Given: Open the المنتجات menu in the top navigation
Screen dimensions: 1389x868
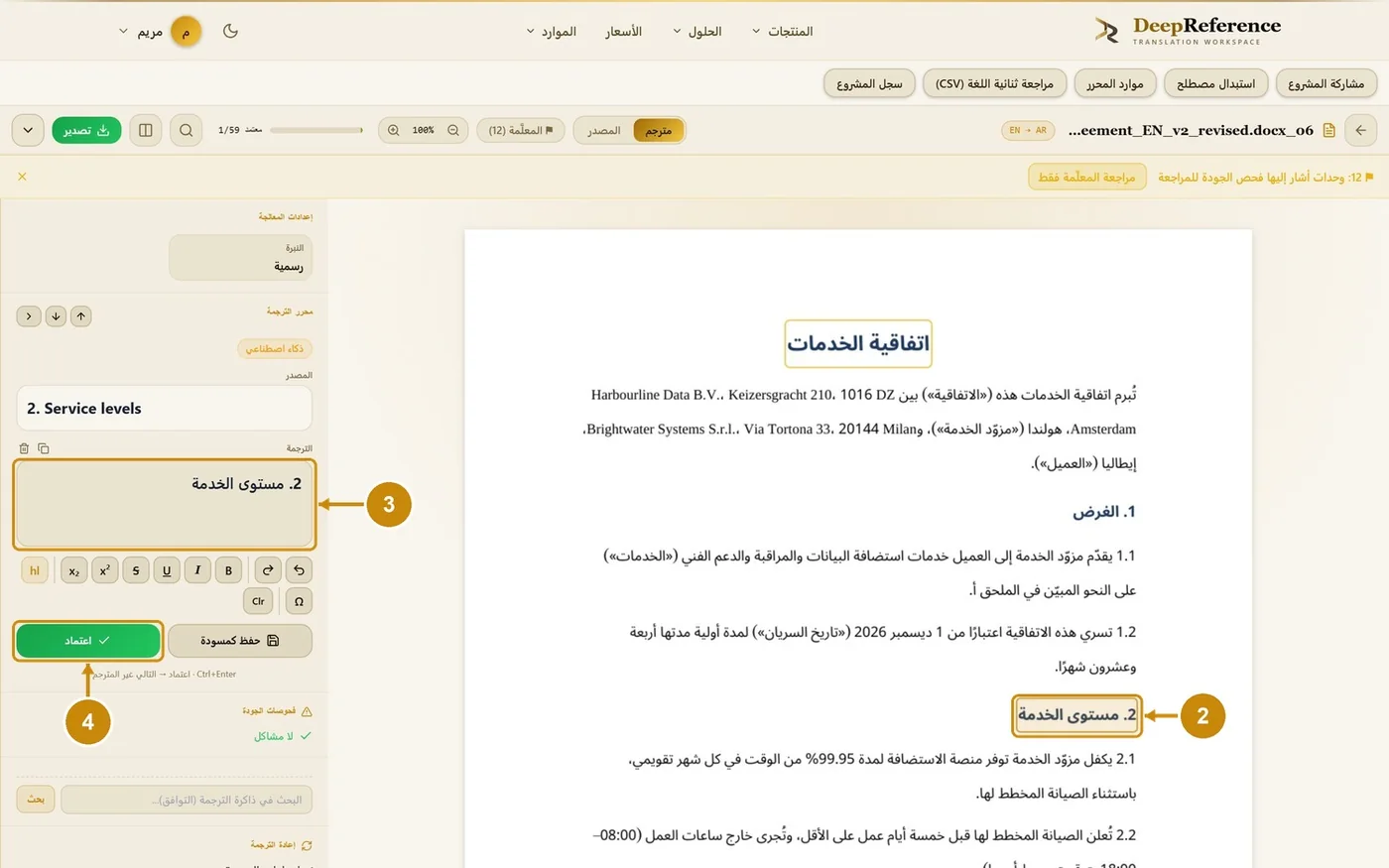Looking at the screenshot, I should click(x=783, y=32).
